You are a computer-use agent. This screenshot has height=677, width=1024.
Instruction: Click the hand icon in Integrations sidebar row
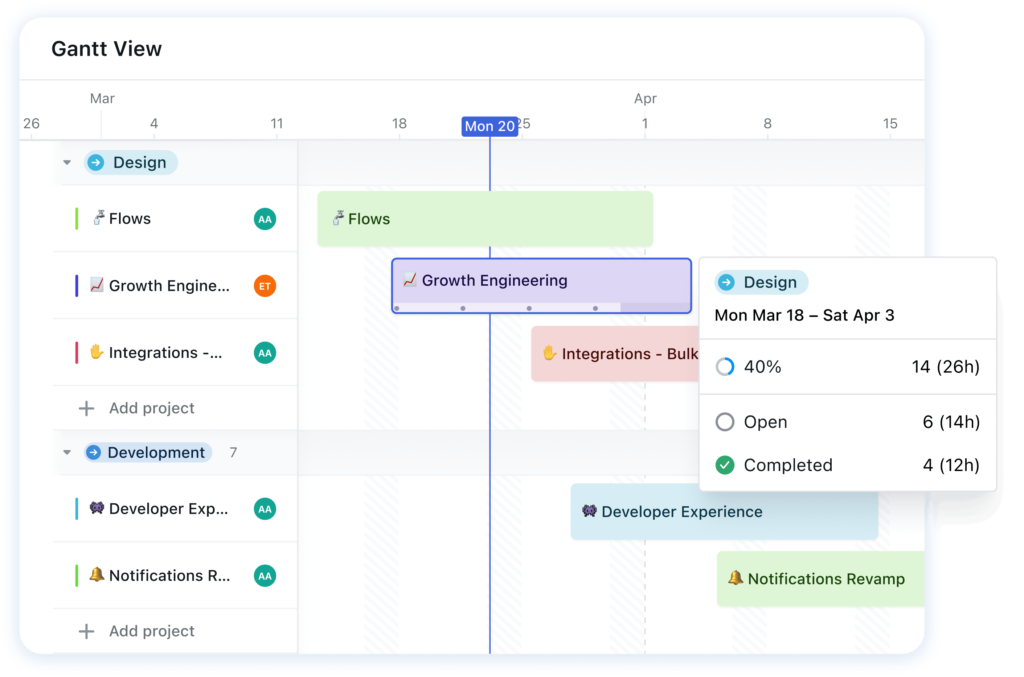click(97, 352)
